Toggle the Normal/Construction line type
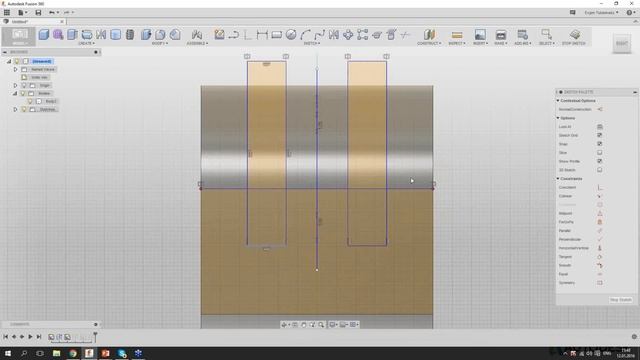This screenshot has height=360, width=640. (600, 109)
